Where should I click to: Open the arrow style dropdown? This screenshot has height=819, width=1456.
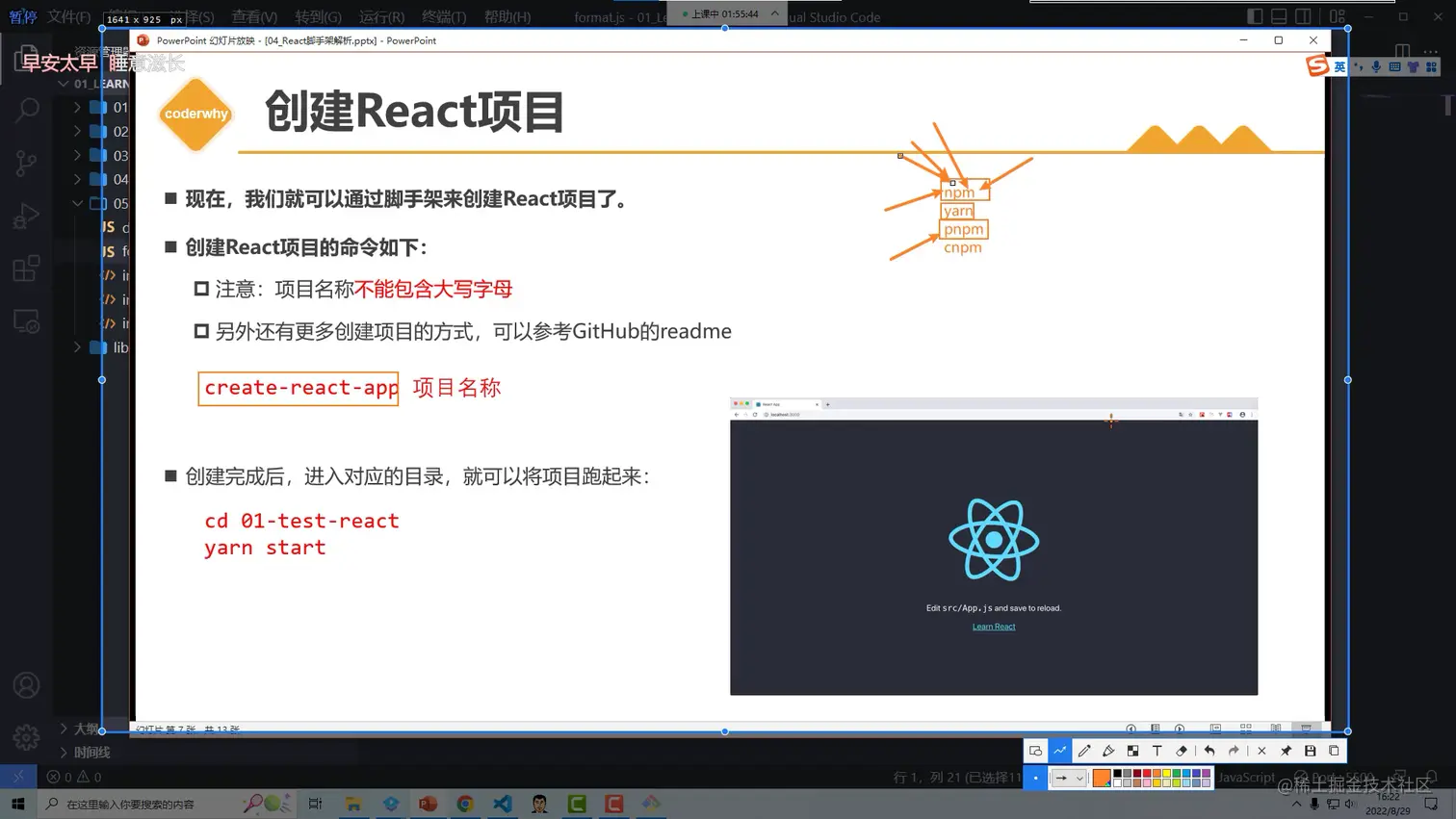(x=1069, y=778)
